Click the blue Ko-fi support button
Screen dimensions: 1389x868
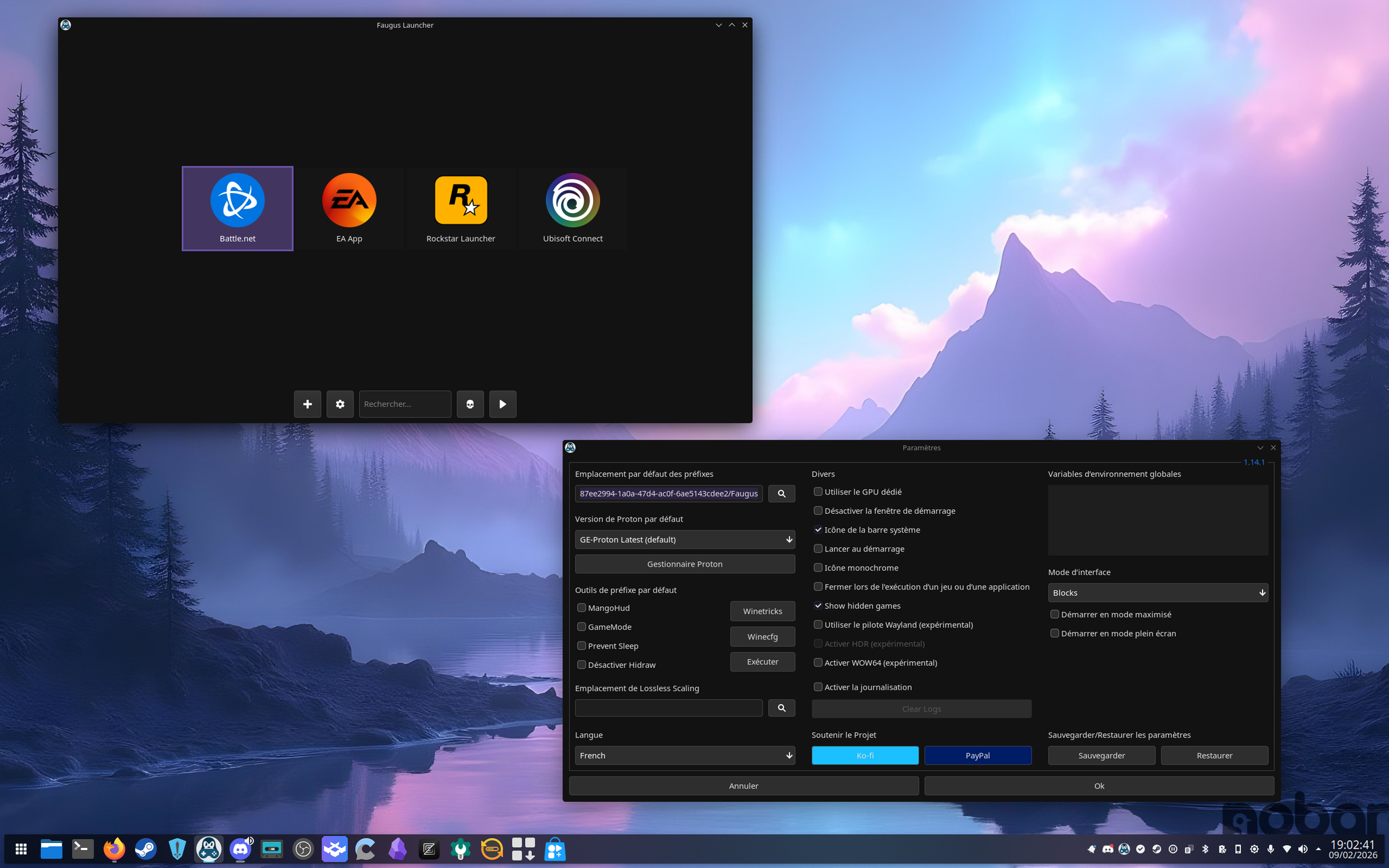coord(865,756)
